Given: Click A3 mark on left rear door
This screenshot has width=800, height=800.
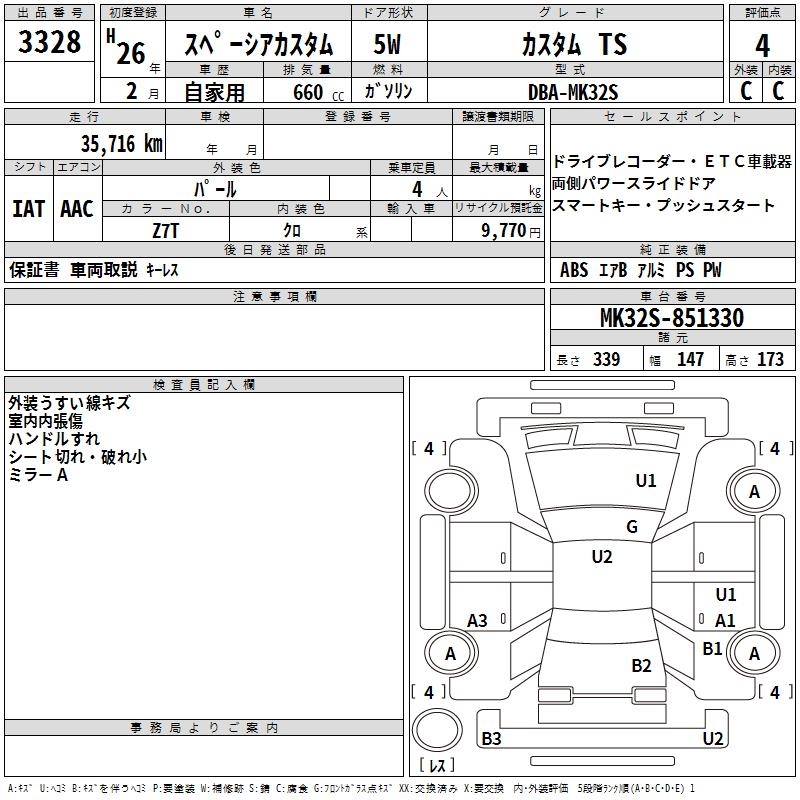Looking at the screenshot, I should point(478,621).
